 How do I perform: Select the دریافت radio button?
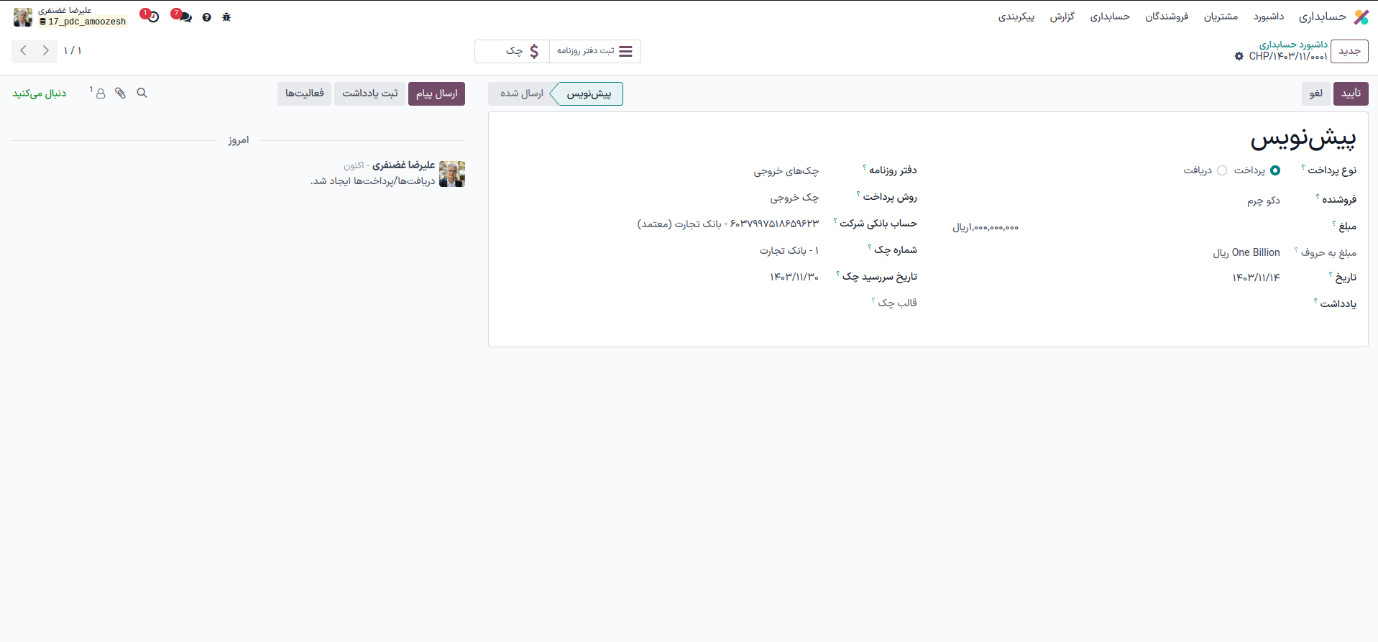click(1222, 171)
